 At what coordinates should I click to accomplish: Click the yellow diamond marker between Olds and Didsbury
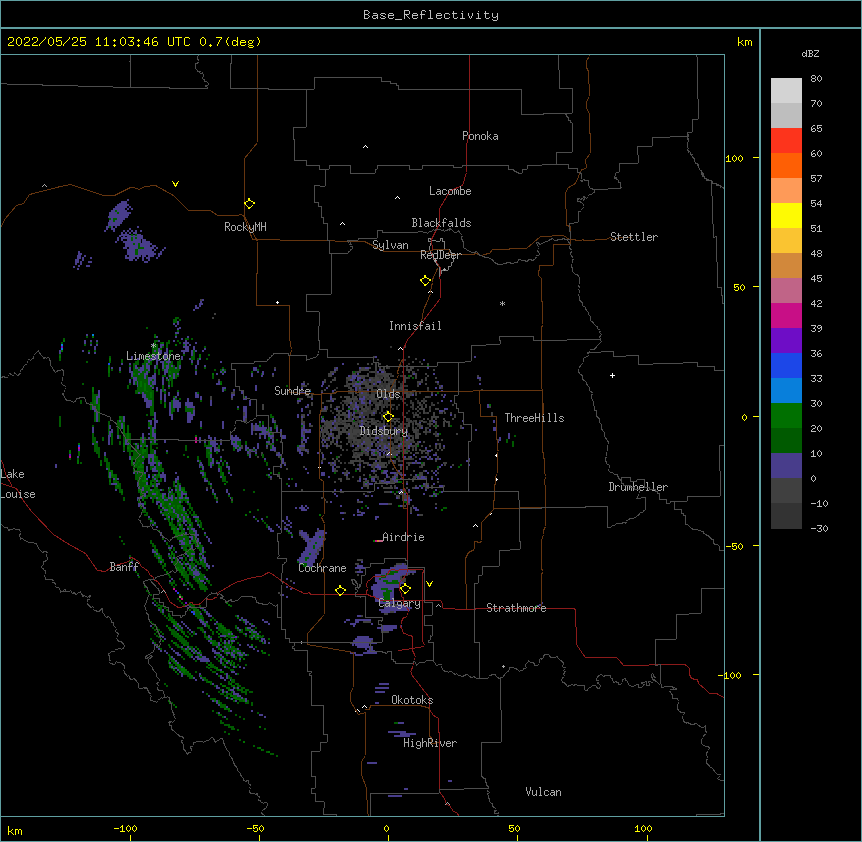pyautogui.click(x=388, y=416)
